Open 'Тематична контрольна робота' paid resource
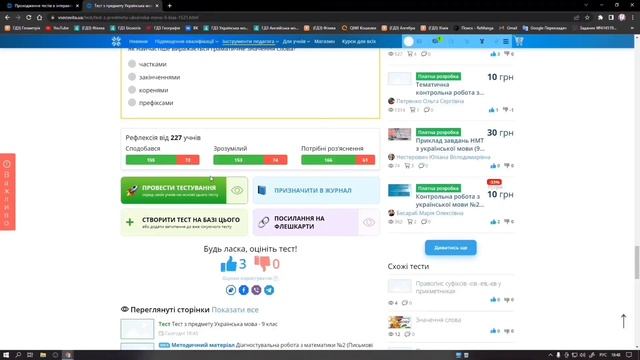 [450, 89]
